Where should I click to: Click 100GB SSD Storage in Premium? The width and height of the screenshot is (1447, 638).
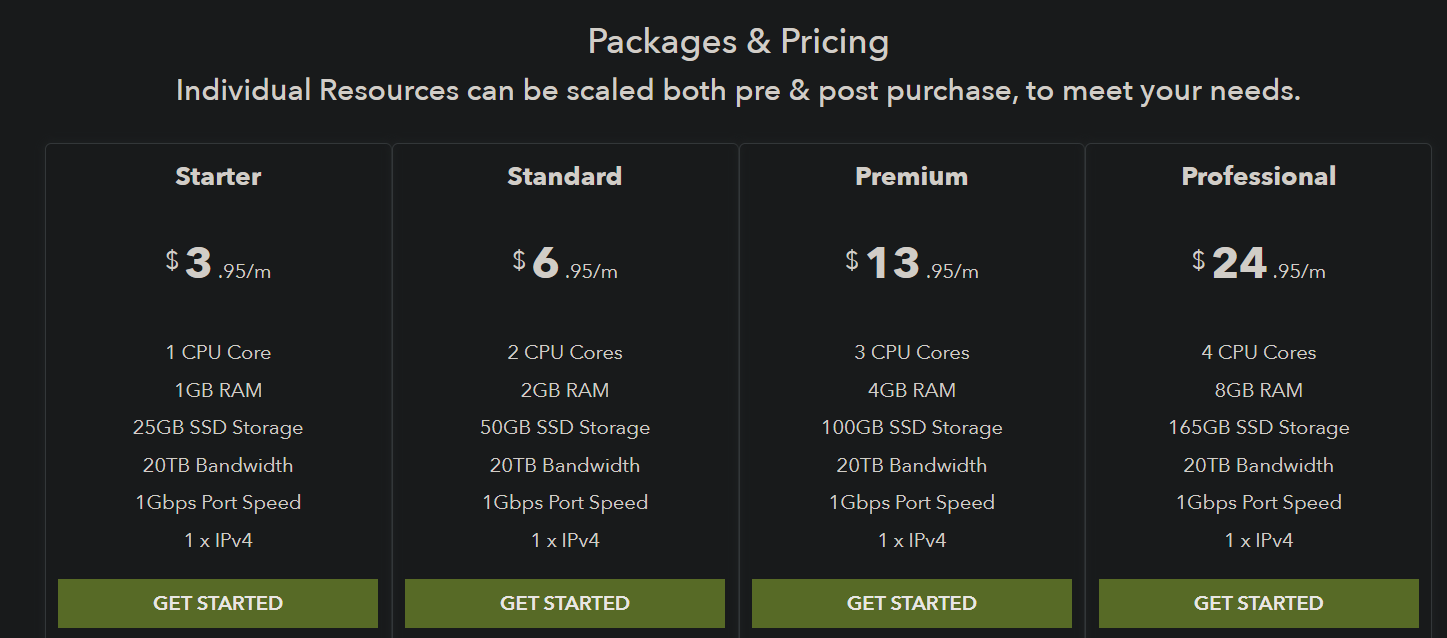[912, 427]
